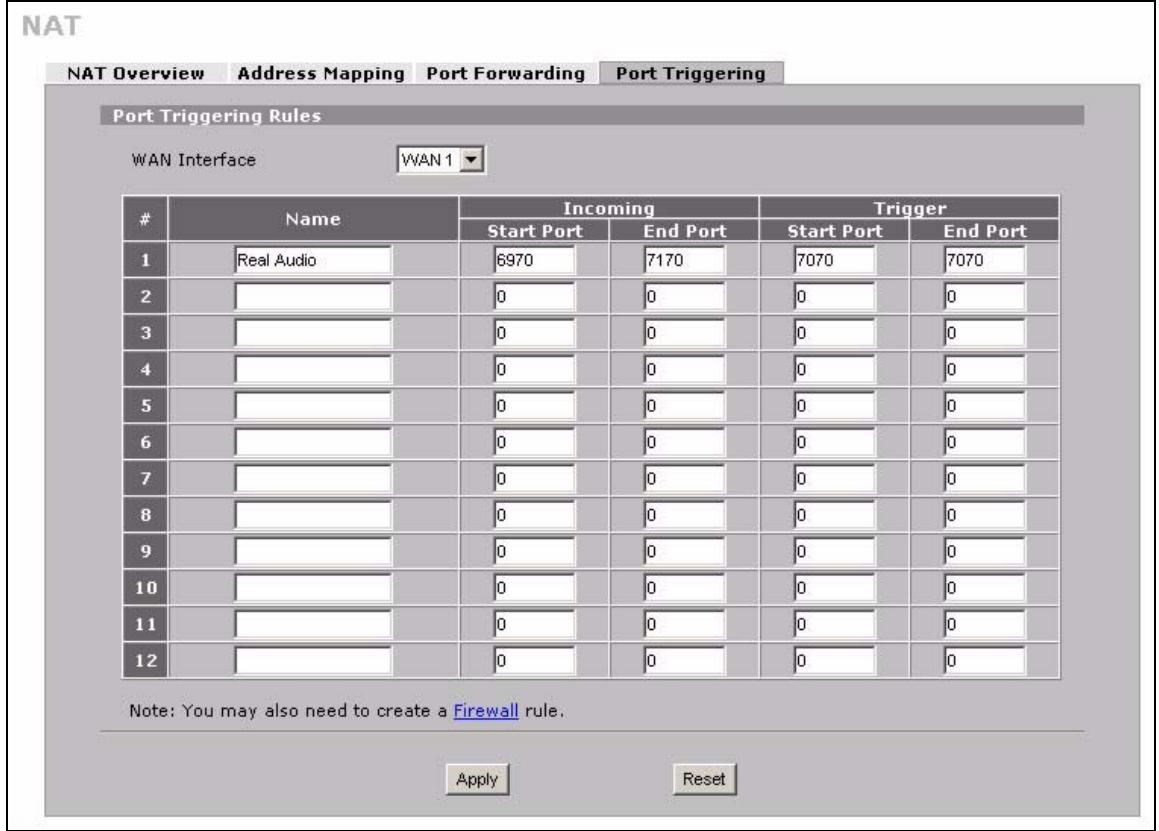Click rule 9 incoming start port field
The width and height of the screenshot is (1159, 831).
[534, 551]
